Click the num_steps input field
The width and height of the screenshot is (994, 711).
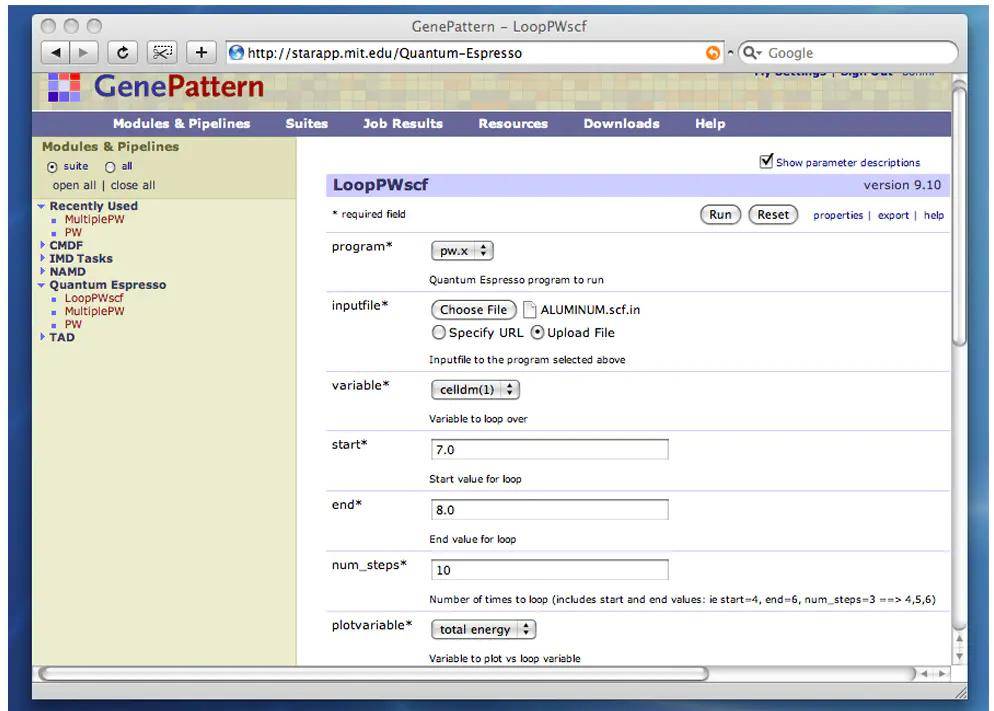pos(549,570)
